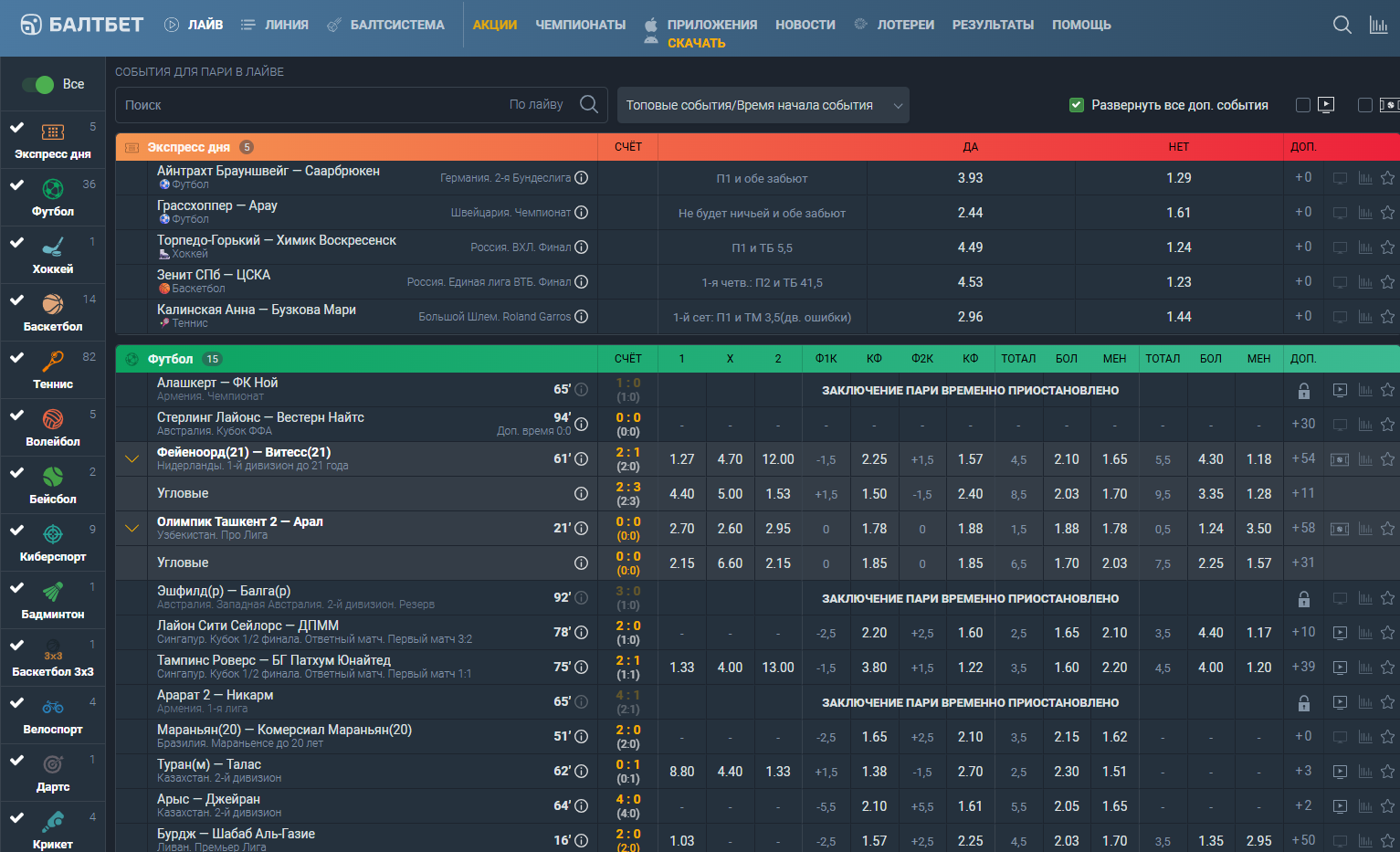
Task: Select Велоспорт sport icon in sidebar
Action: [x=53, y=707]
